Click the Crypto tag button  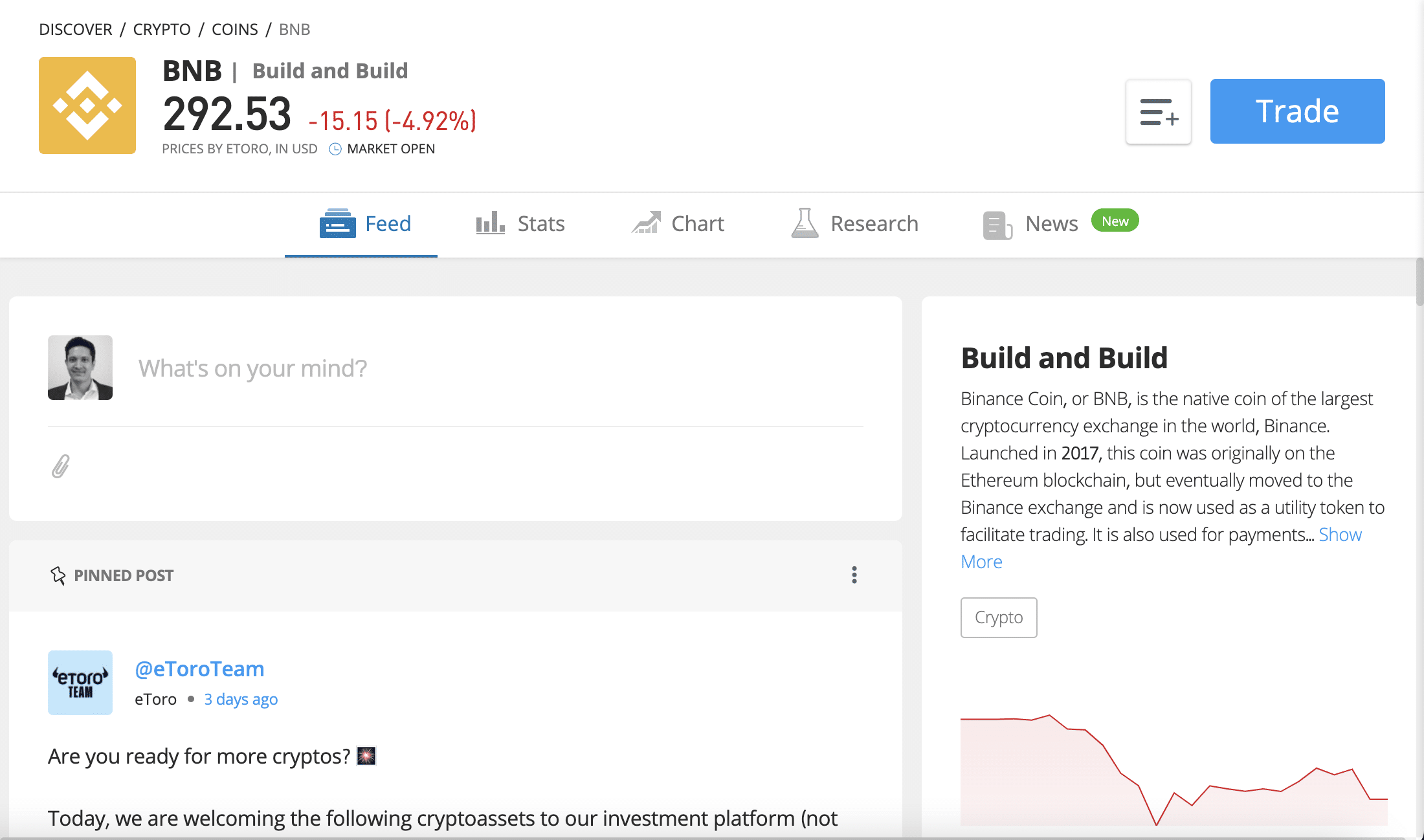[999, 617]
